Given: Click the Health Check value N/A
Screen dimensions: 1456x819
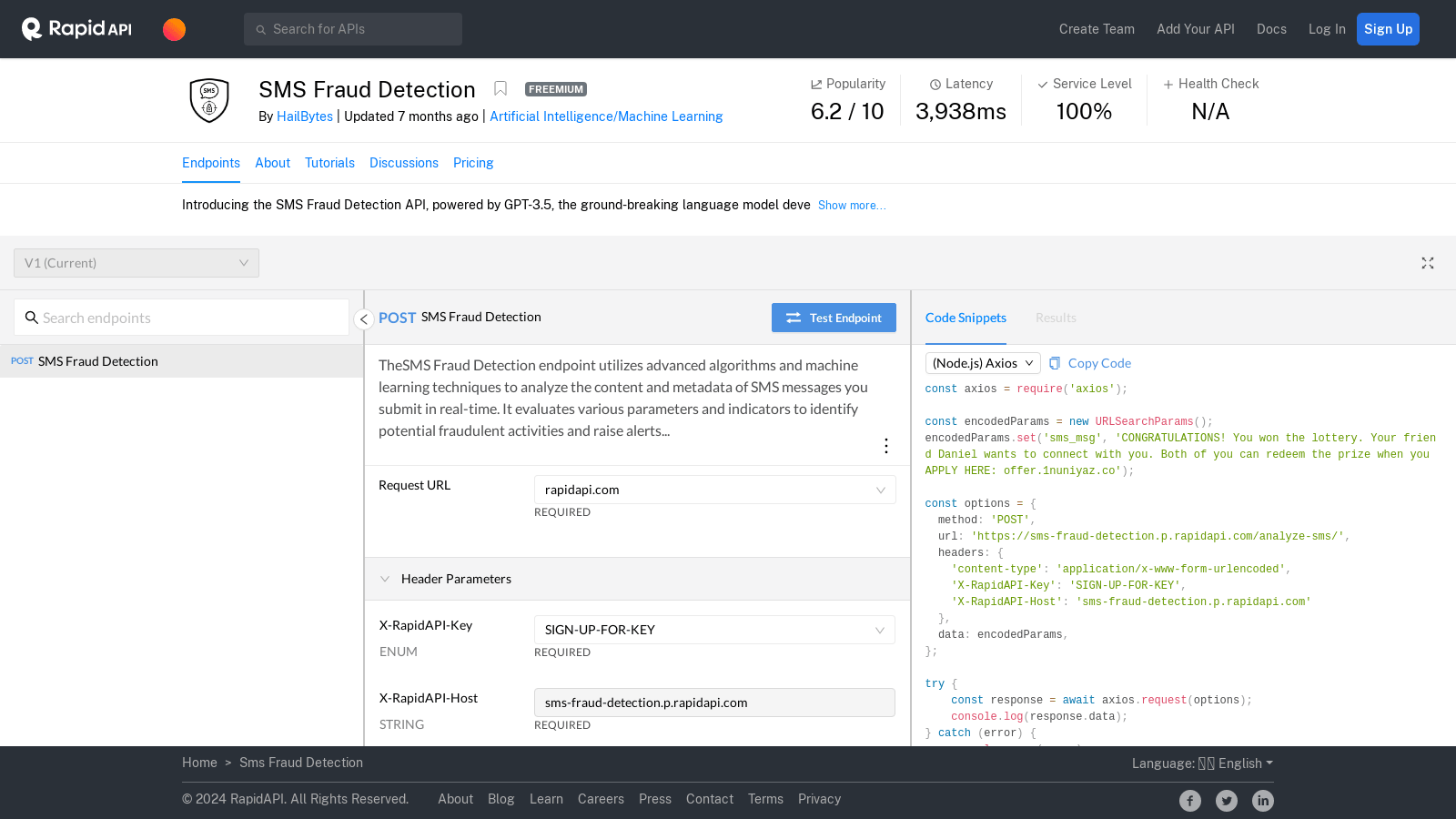Looking at the screenshot, I should click(x=1210, y=111).
